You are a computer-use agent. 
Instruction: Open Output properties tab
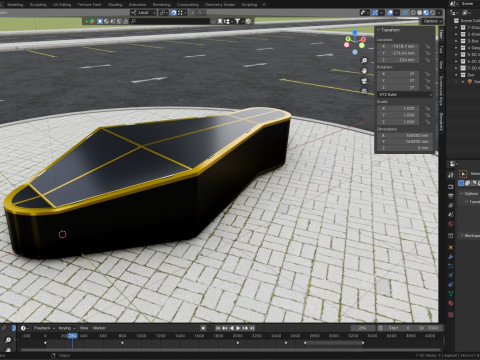click(x=451, y=196)
